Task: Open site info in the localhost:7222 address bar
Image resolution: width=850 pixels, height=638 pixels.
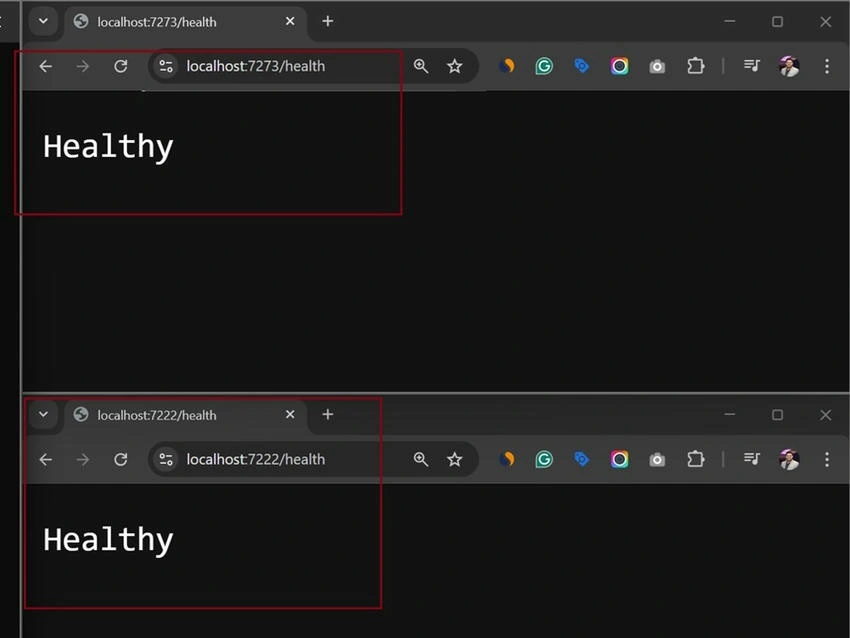Action: [166, 460]
